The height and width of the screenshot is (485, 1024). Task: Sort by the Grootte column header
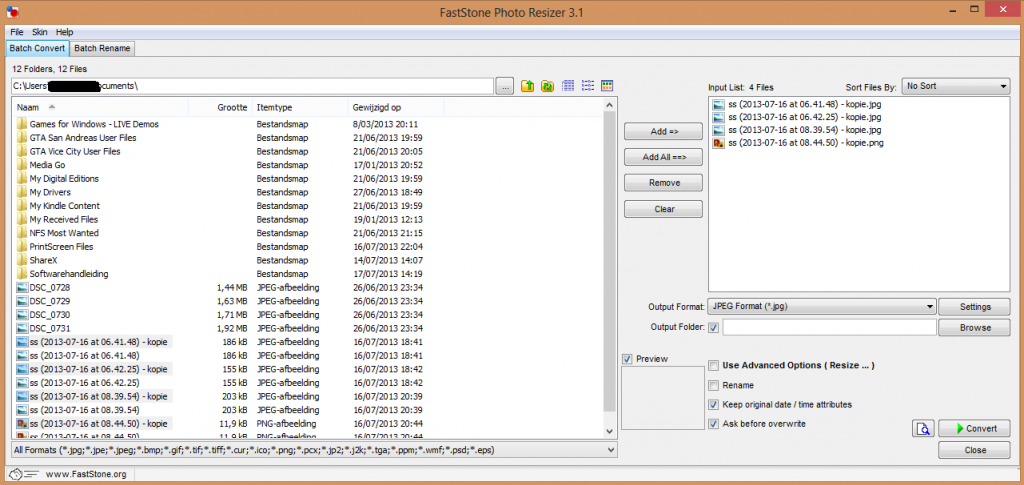[221, 107]
